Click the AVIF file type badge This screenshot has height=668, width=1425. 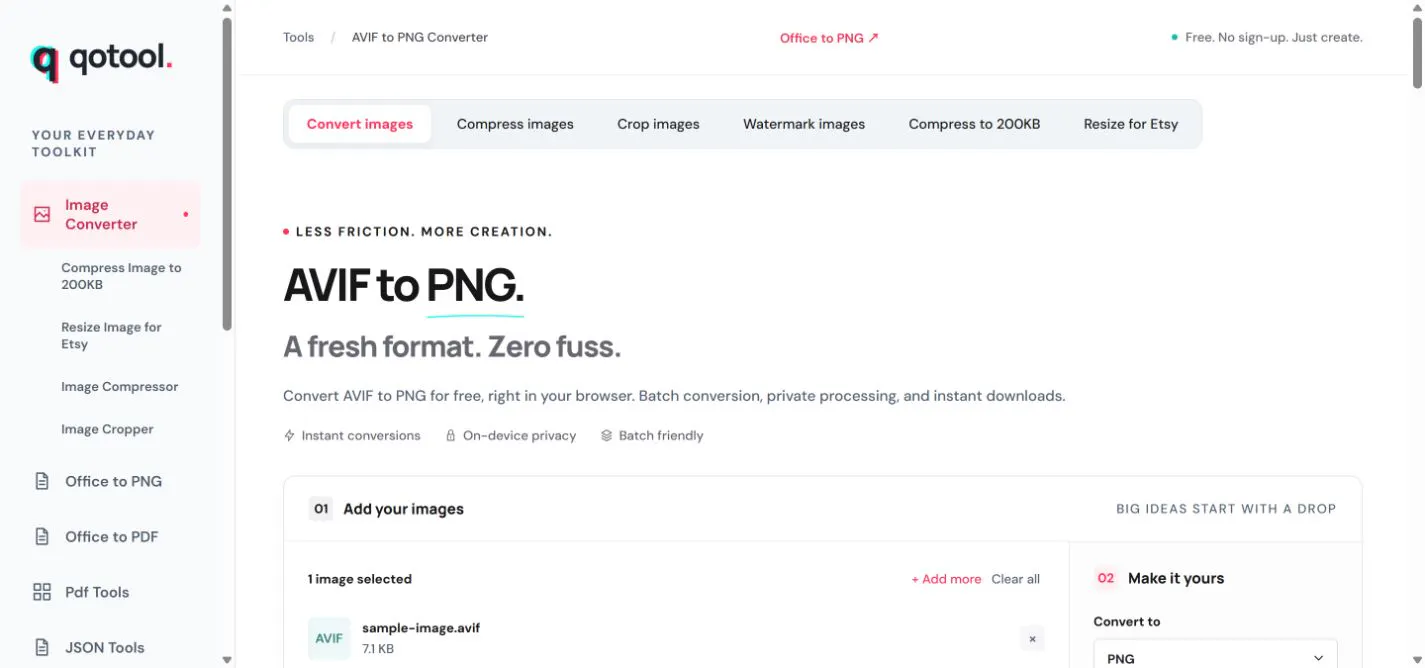click(x=329, y=638)
